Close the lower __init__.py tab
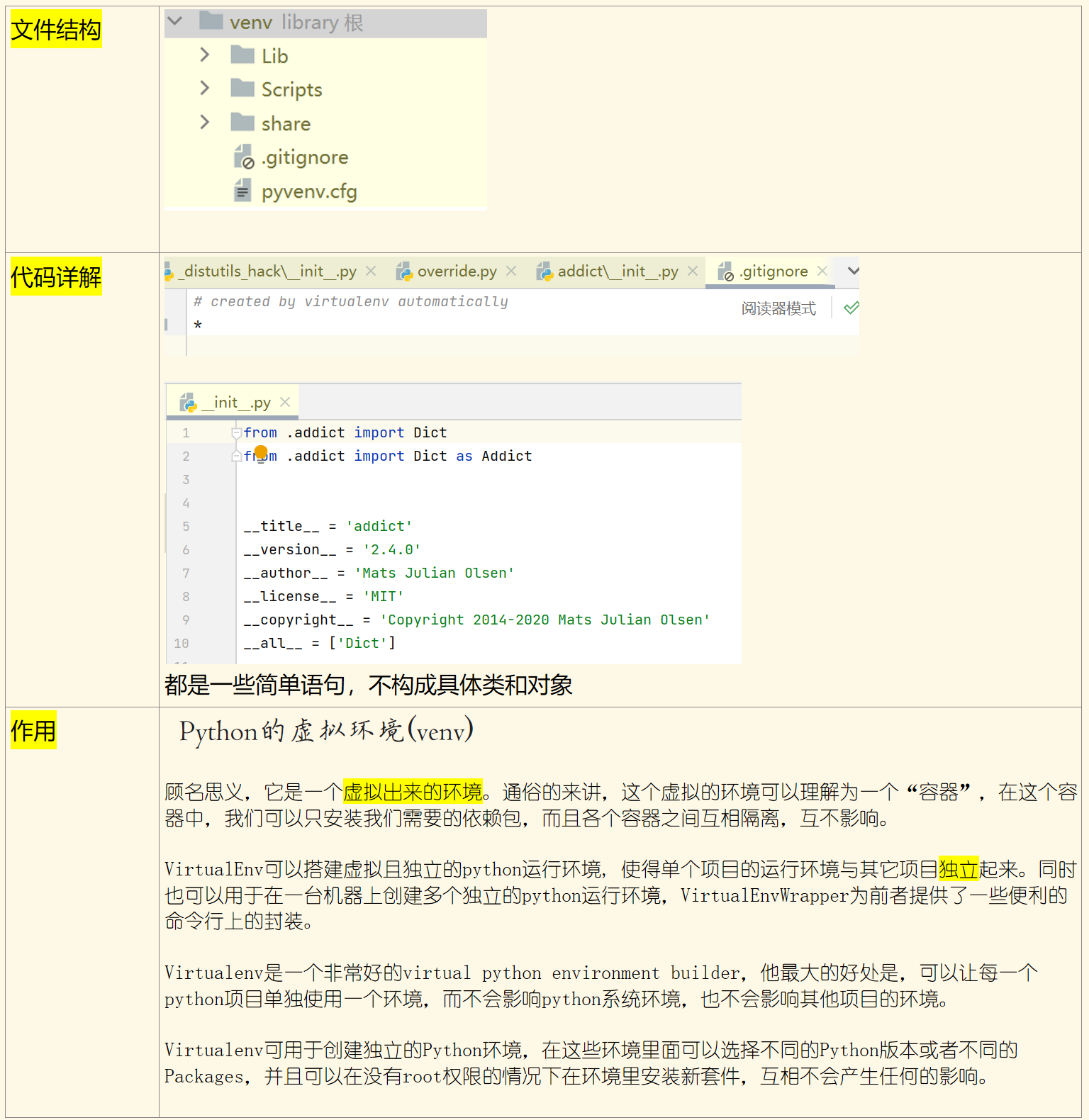The image size is (1089, 1120). (285, 402)
